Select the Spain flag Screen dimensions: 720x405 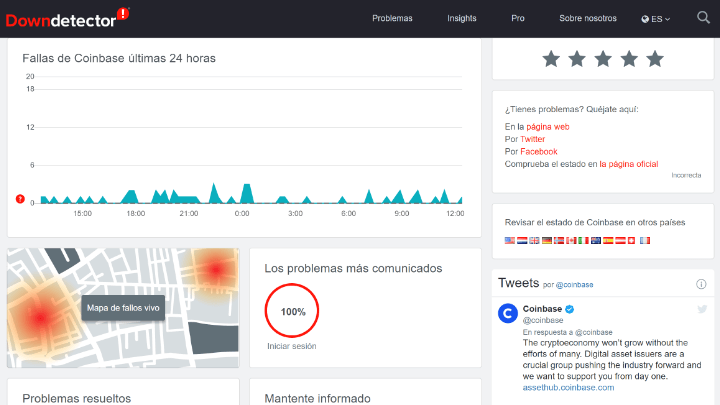point(608,240)
